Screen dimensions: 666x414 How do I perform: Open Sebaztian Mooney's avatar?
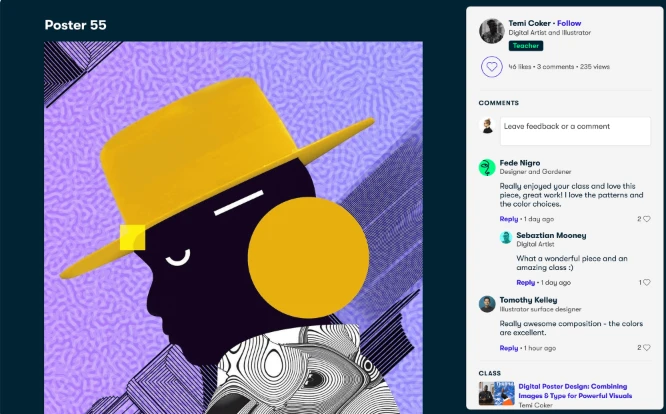click(x=505, y=237)
